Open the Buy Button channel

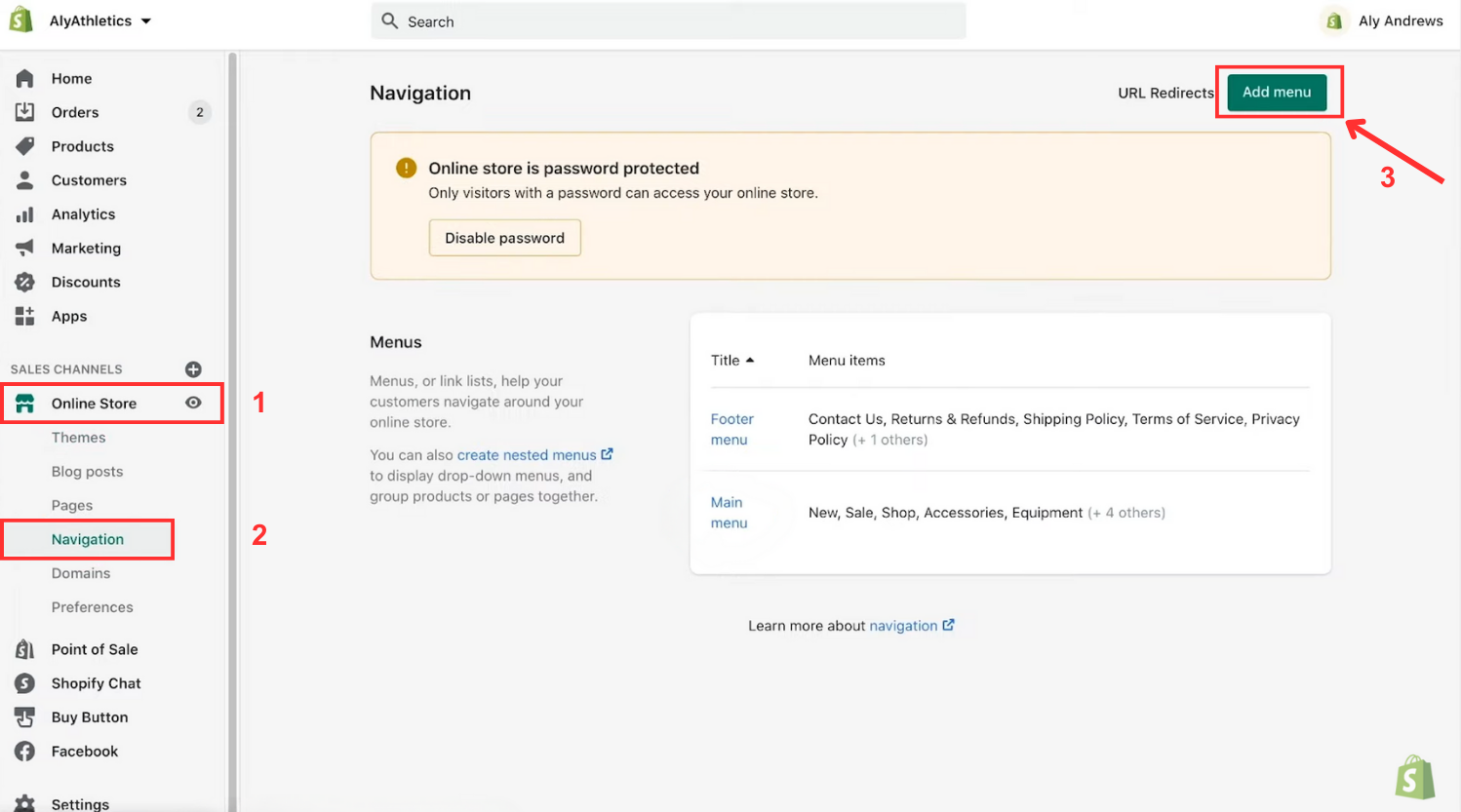[x=90, y=717]
